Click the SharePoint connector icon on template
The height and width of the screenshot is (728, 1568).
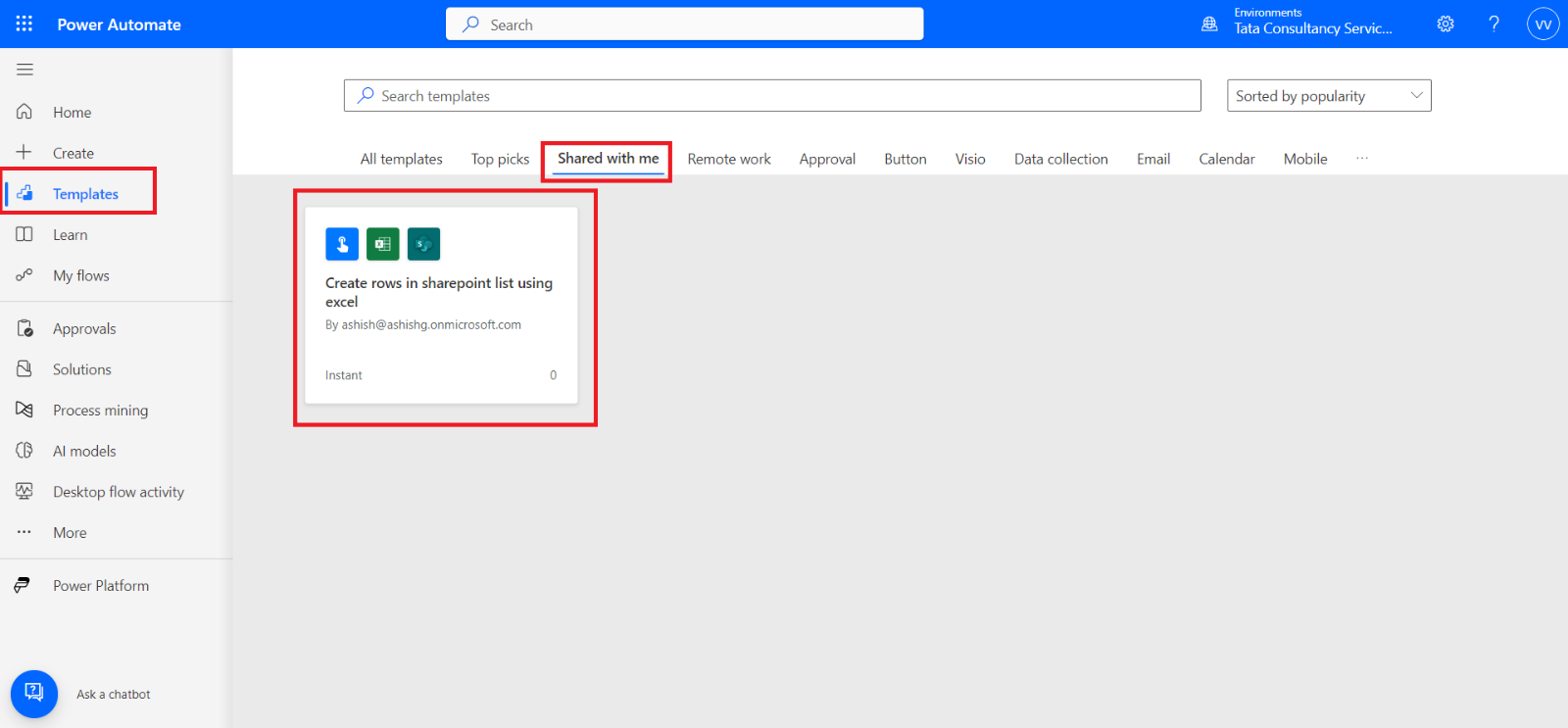pyautogui.click(x=423, y=244)
